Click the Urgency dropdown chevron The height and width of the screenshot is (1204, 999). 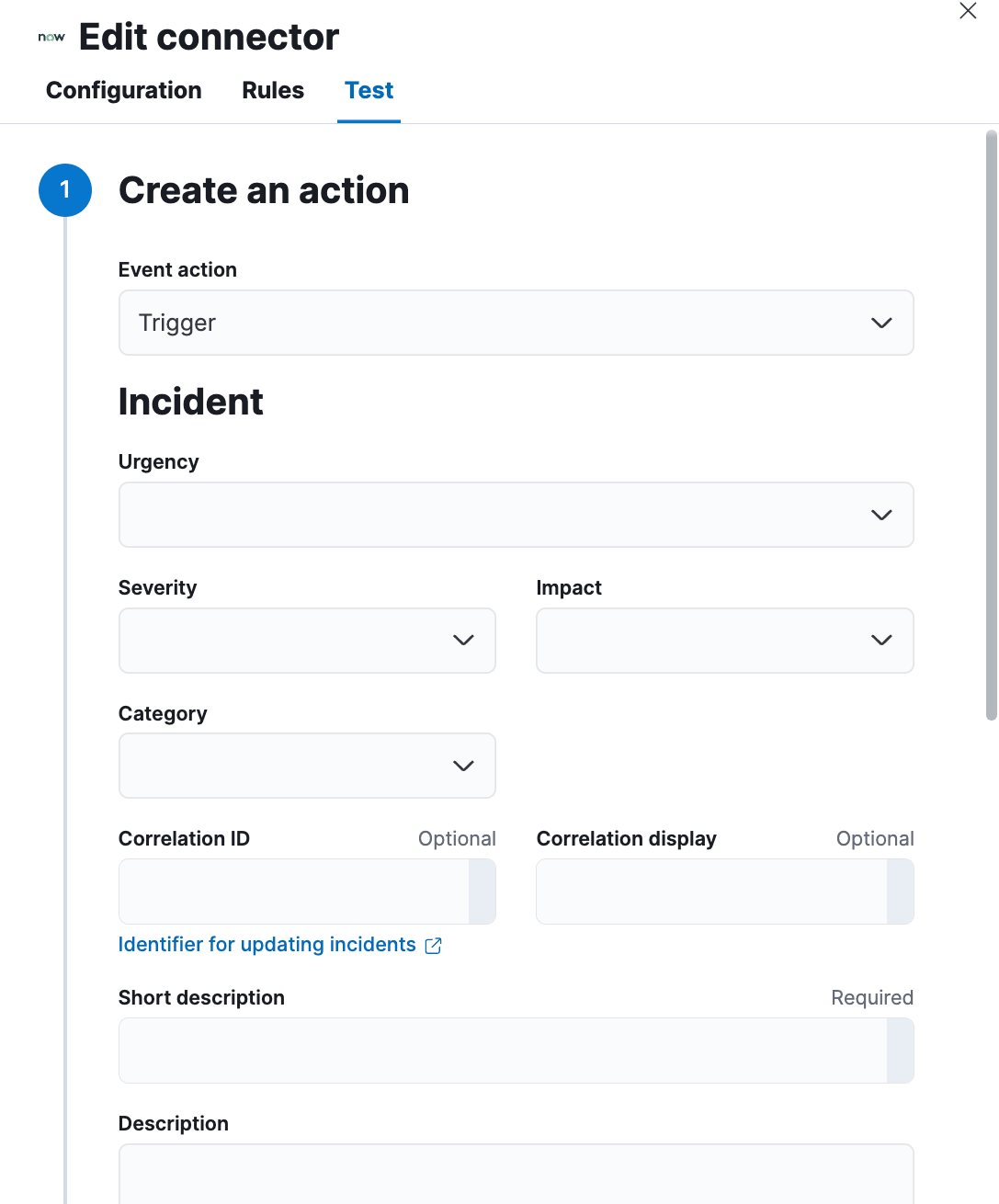click(x=881, y=515)
